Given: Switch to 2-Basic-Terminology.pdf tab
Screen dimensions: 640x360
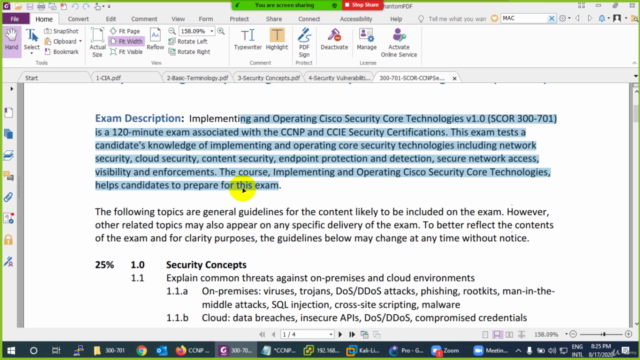Looking at the screenshot, I should click(197, 78).
